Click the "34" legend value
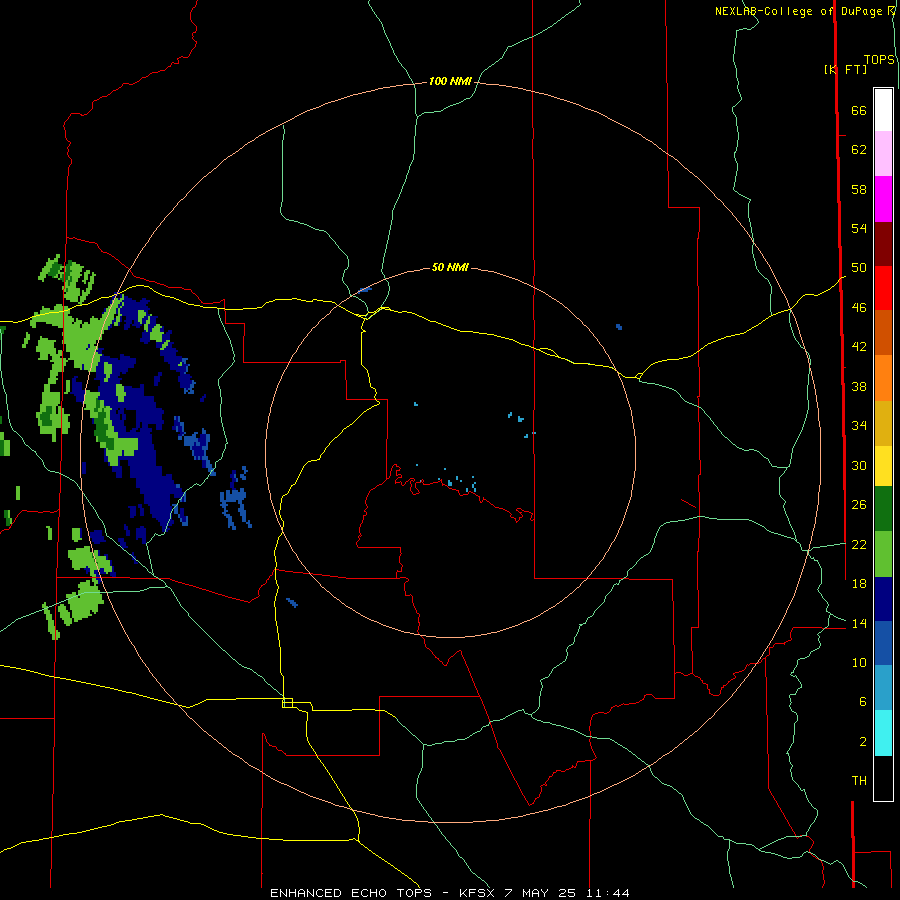Screen dimensions: 900x900 pos(859,425)
